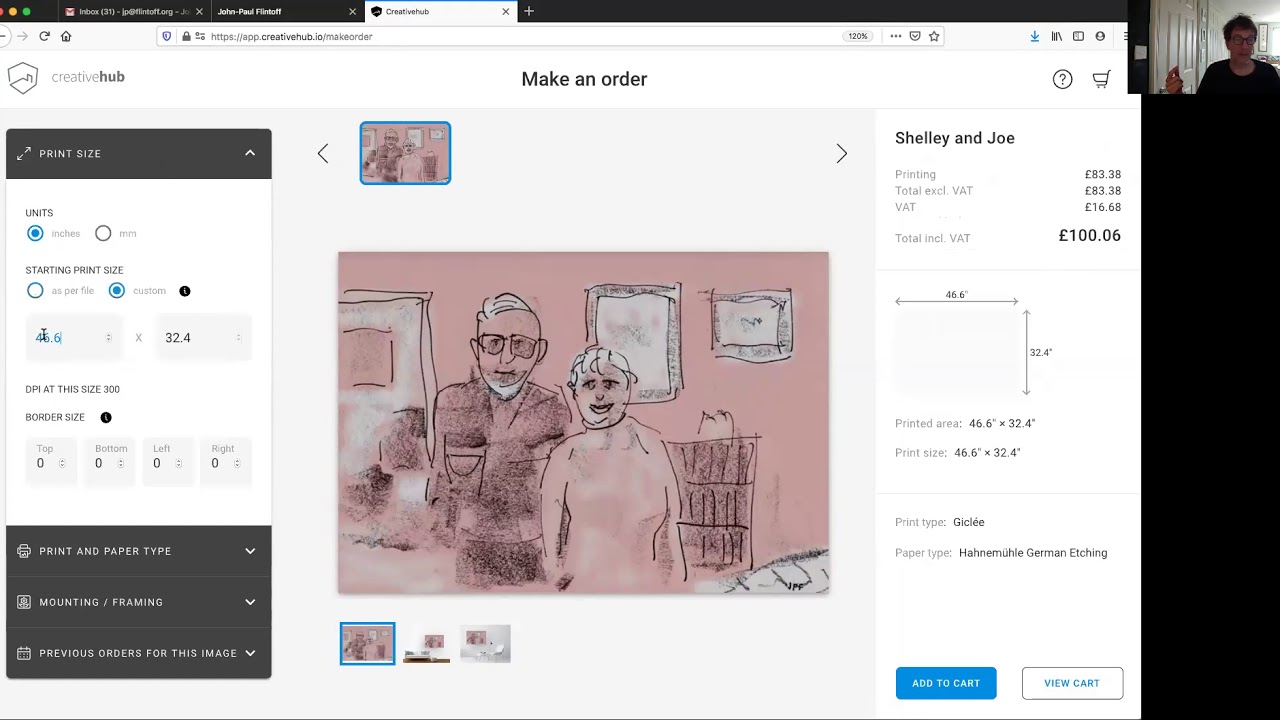This screenshot has width=1280, height=720.
Task: Close the John-Paul Flintoff tab
Action: tap(352, 11)
